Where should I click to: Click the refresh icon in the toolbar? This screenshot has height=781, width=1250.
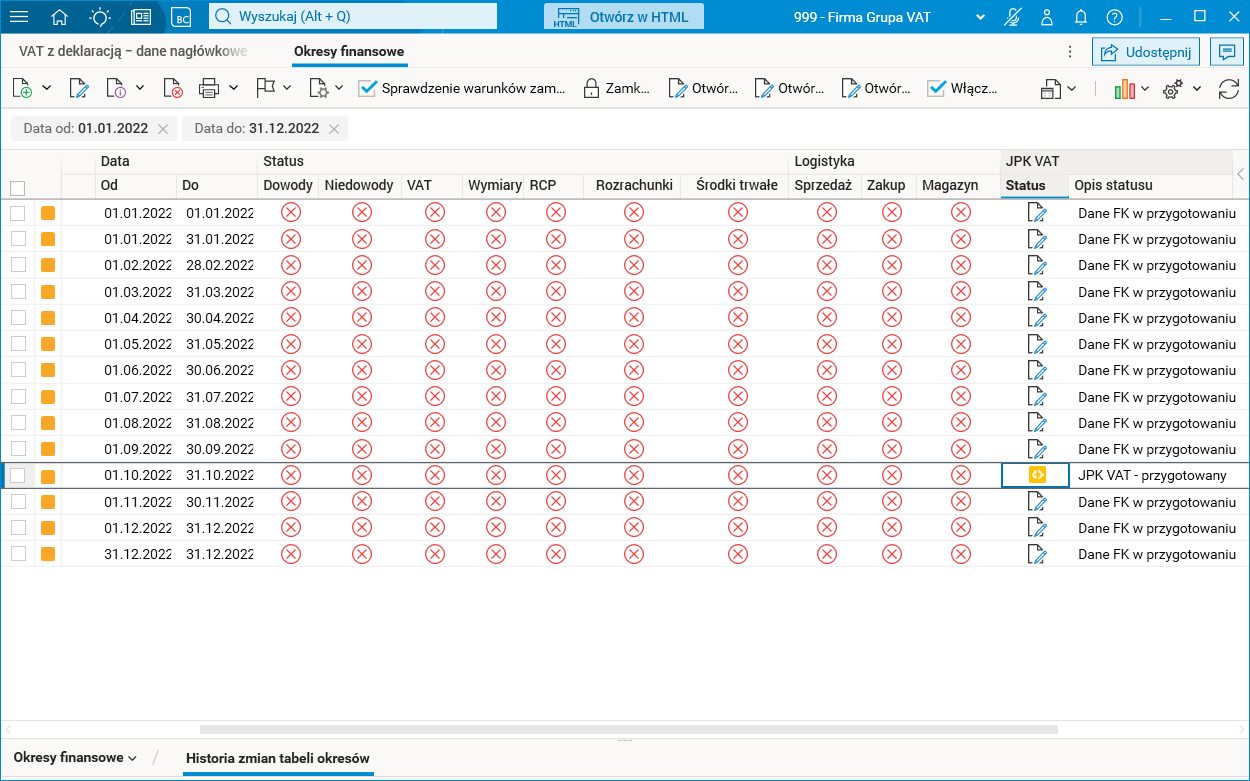tap(1228, 89)
